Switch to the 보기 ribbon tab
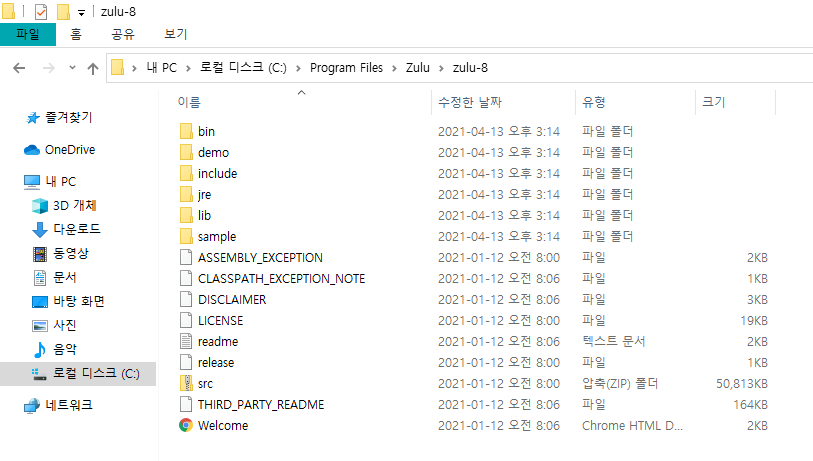 coord(175,35)
